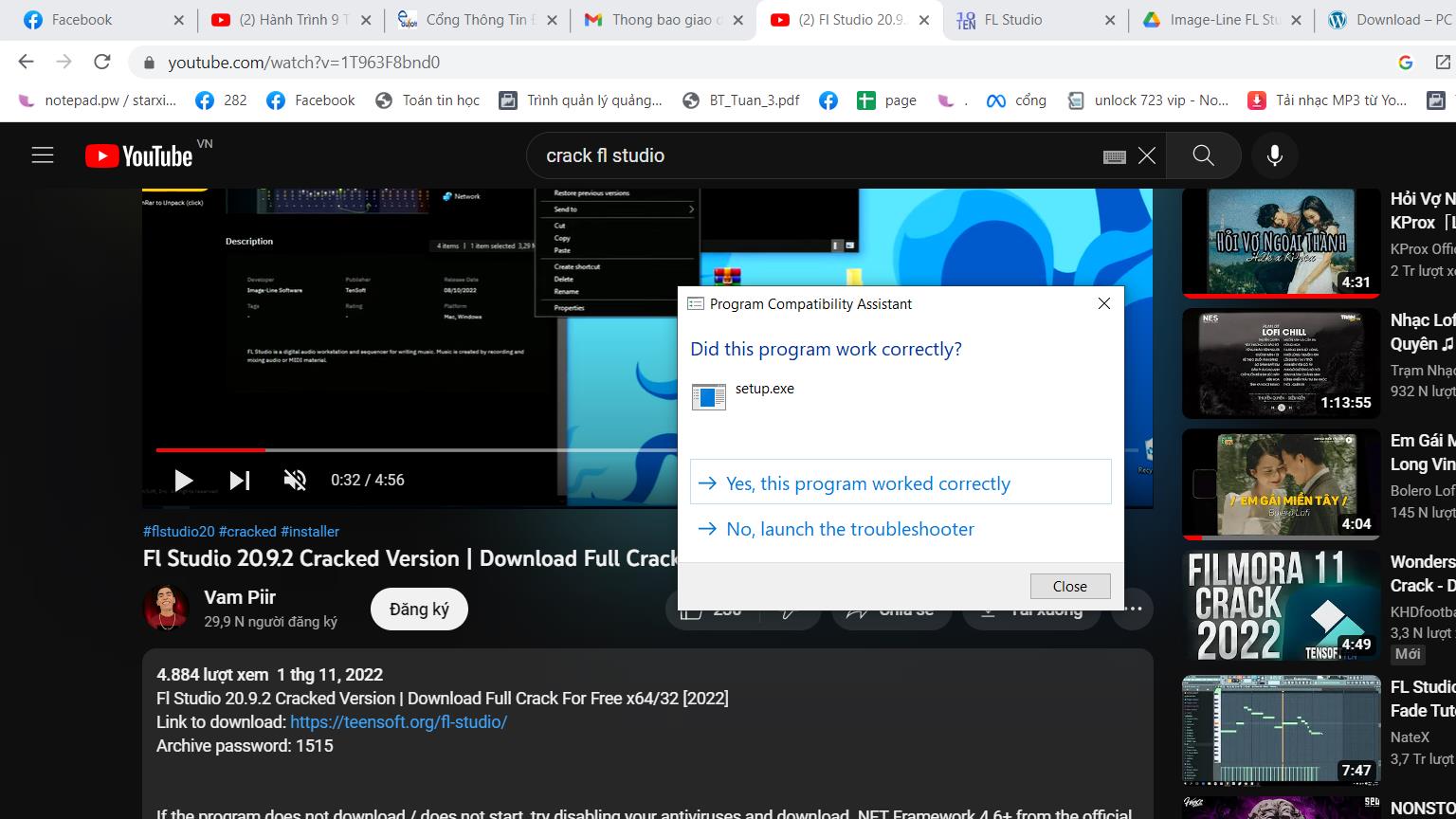The height and width of the screenshot is (819, 1456).
Task: Reload the page with the refresh icon
Action: (x=102, y=63)
